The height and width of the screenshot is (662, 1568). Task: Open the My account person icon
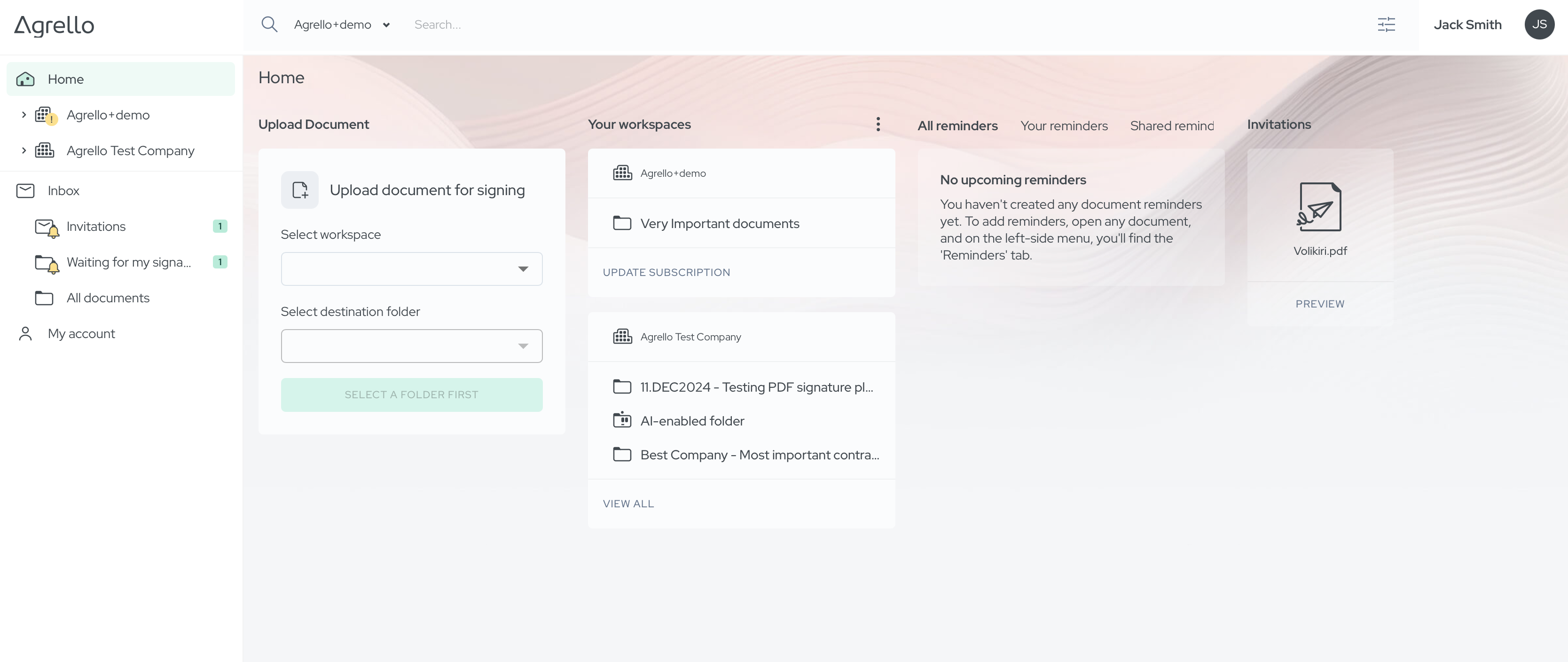pyautogui.click(x=25, y=333)
